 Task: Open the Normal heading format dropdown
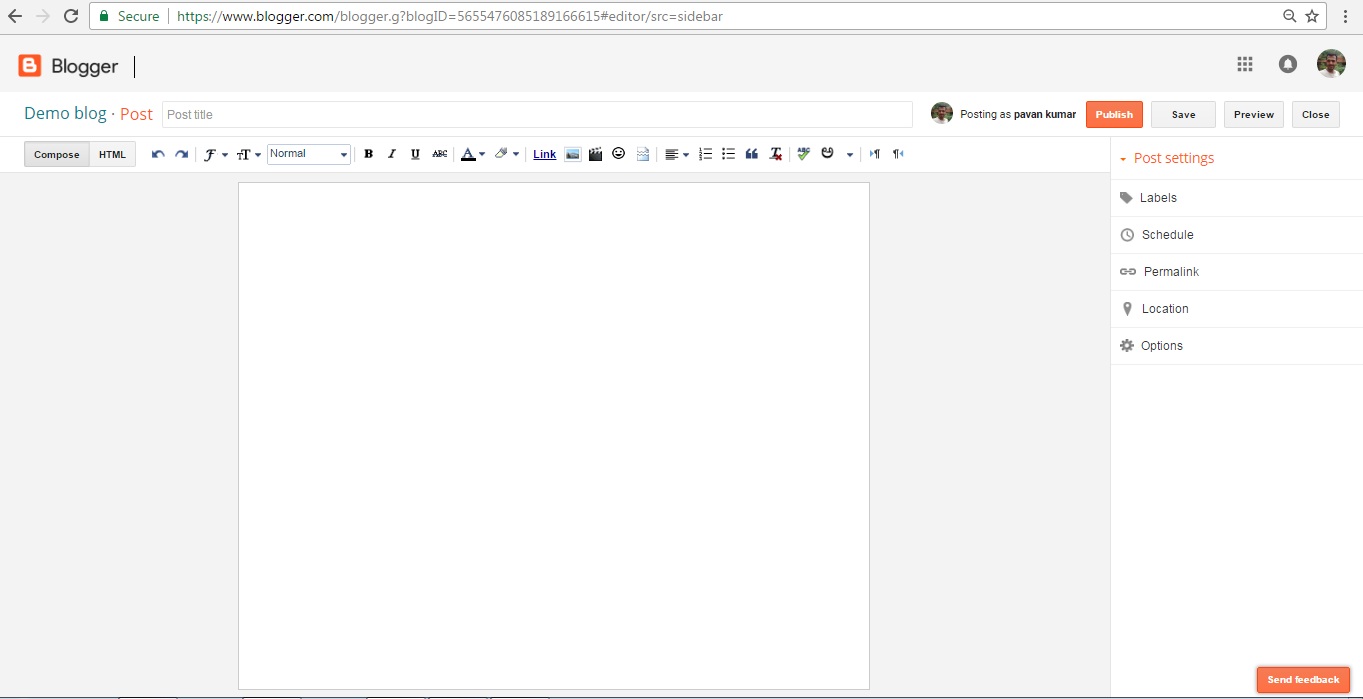(309, 154)
